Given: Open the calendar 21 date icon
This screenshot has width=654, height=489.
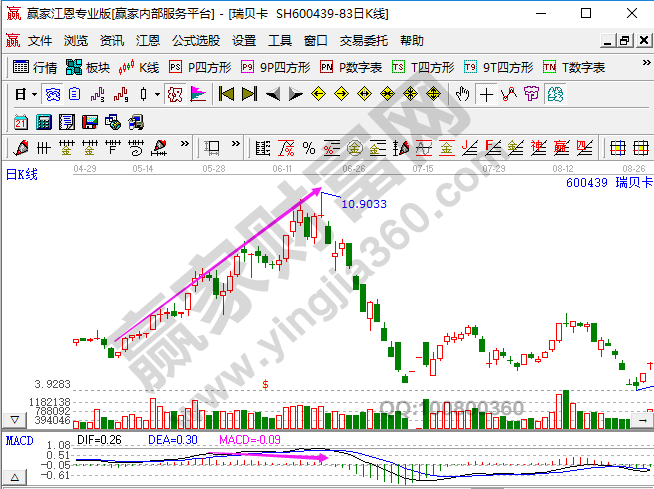Looking at the screenshot, I should click(21, 122).
